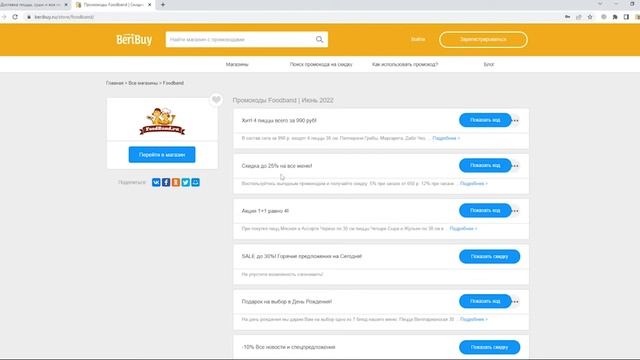
Task: Click the share page icon in address bar
Action: [x=579, y=17]
